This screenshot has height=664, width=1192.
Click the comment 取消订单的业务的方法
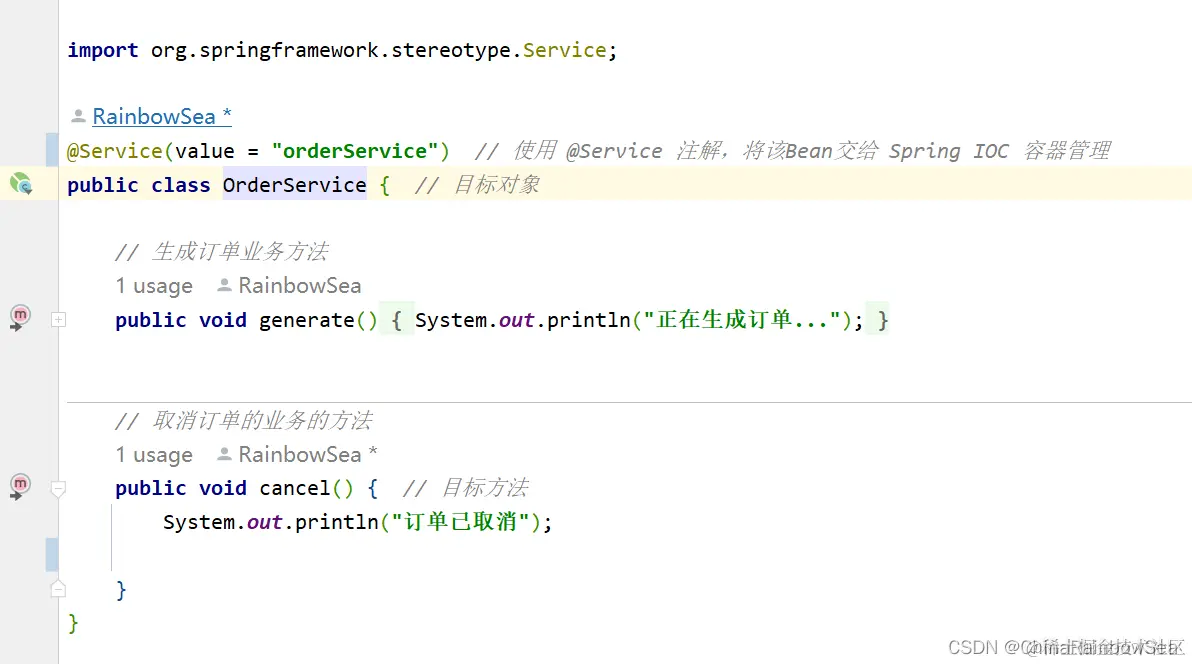243,421
